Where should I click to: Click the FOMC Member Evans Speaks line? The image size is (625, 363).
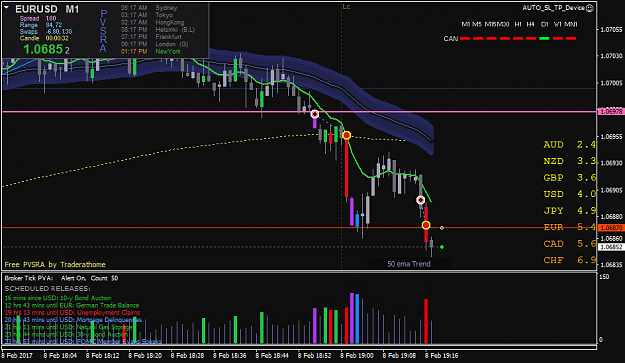pyautogui.click(x=83, y=341)
